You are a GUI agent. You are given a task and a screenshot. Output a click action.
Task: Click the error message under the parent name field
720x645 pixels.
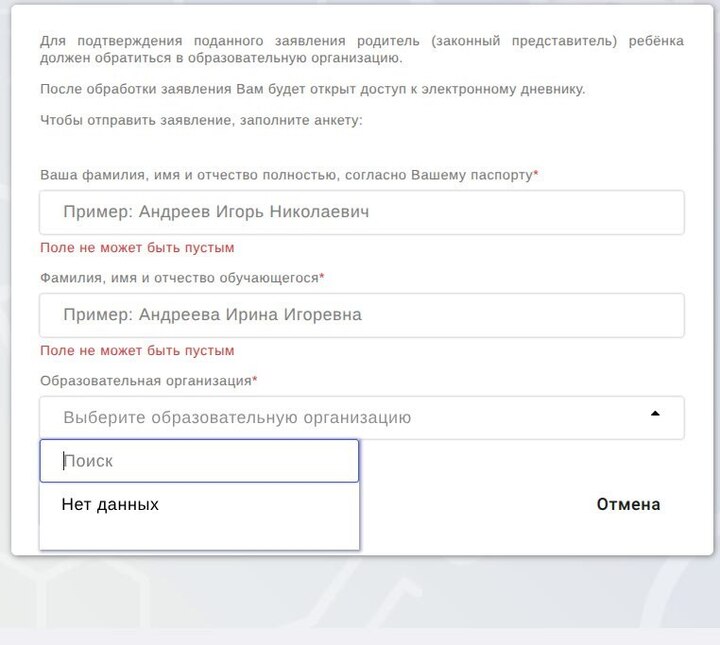click(137, 248)
